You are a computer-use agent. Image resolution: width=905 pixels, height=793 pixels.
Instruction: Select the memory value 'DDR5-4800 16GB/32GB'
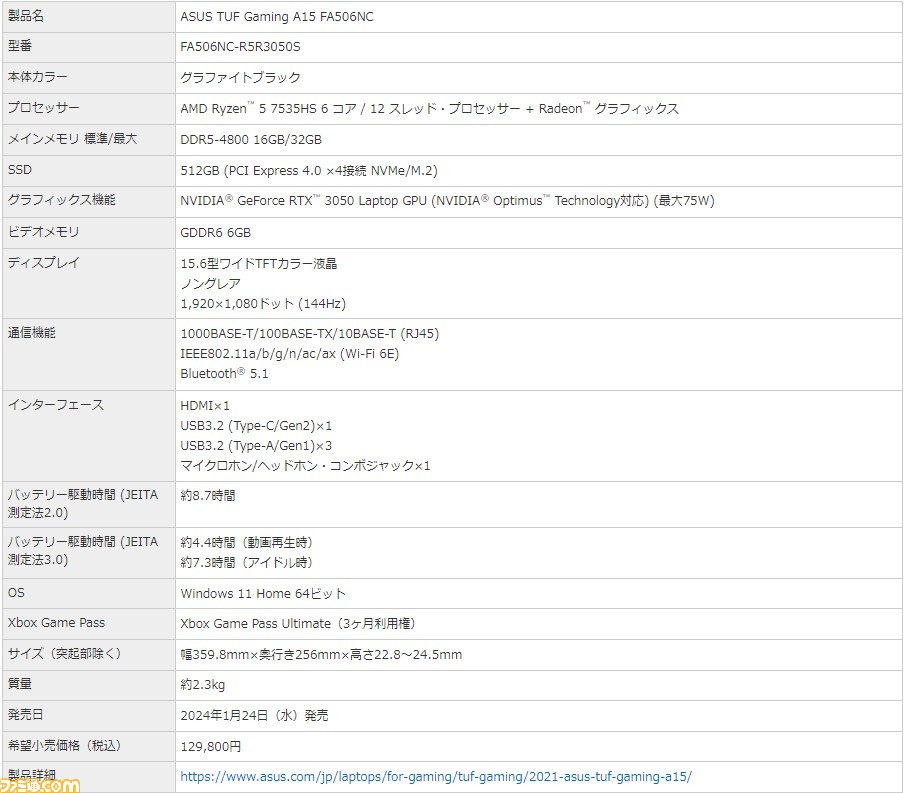pyautogui.click(x=250, y=140)
